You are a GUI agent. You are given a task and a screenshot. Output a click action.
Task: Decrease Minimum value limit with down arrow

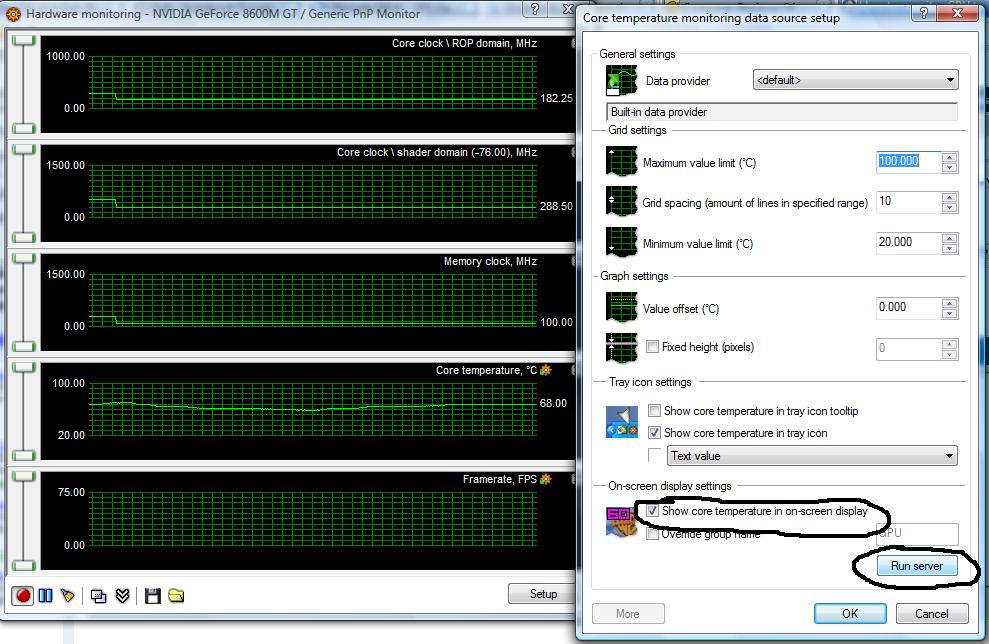coord(949,249)
